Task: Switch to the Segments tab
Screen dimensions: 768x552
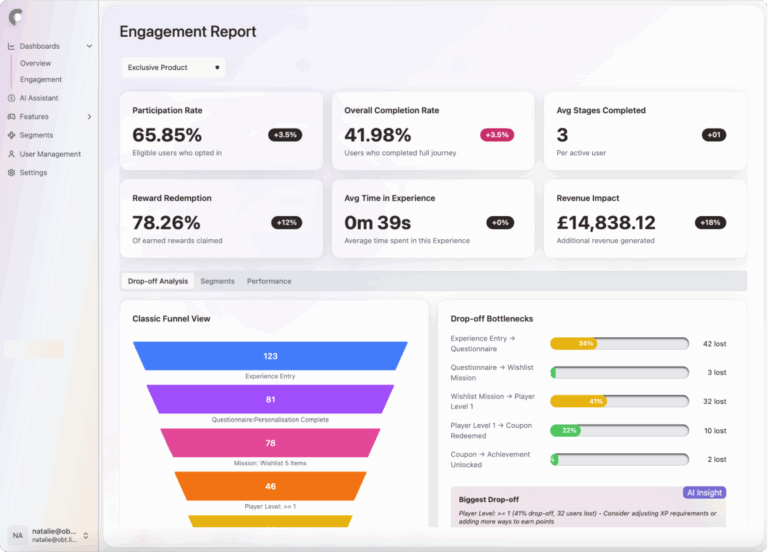Action: 217,281
